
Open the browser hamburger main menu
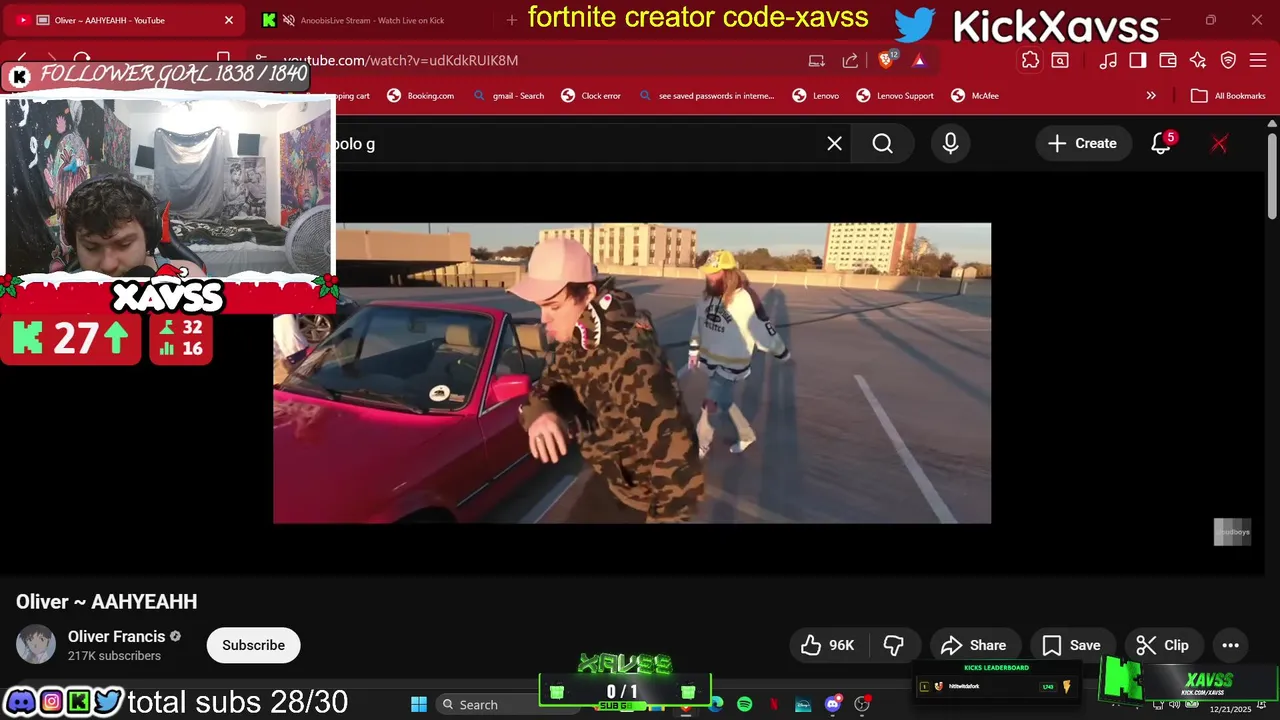(1257, 60)
